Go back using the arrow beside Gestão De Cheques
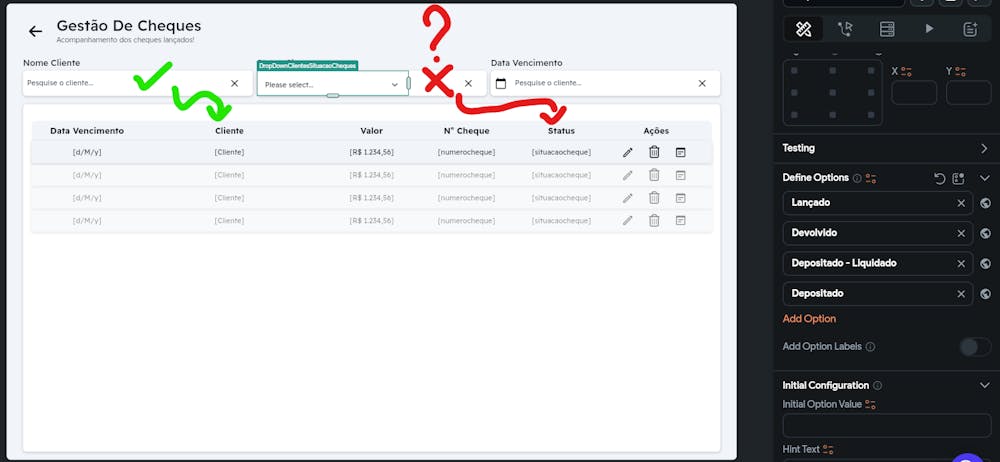 pos(35,31)
